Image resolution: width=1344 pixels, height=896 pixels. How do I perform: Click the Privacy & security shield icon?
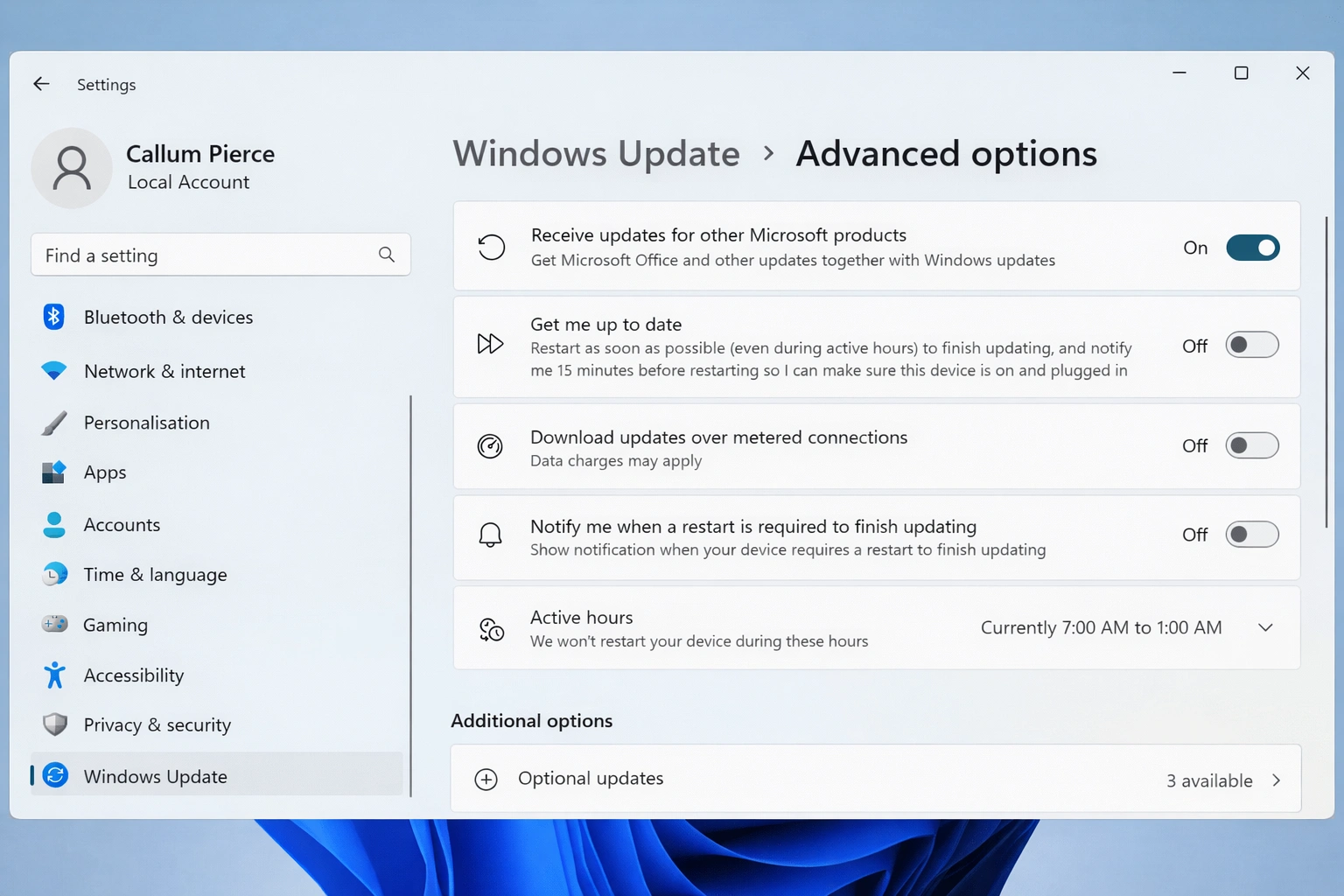point(54,724)
